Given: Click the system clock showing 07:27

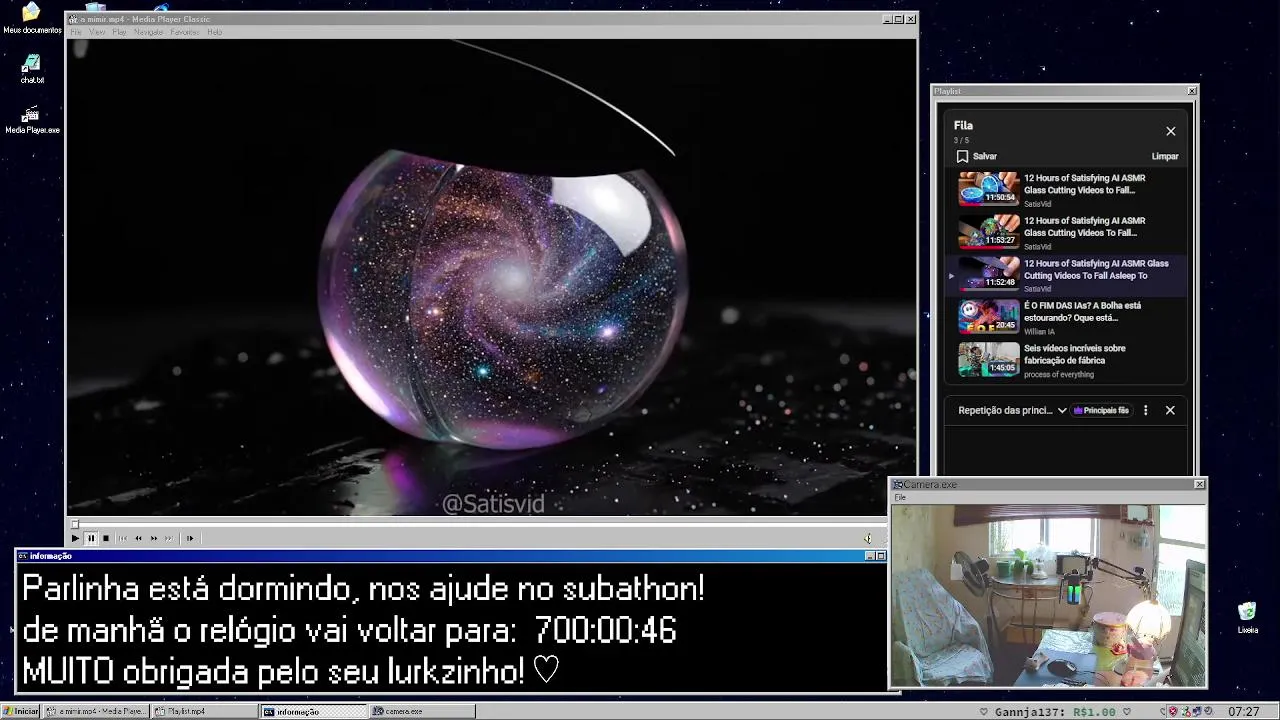Looking at the screenshot, I should tap(1243, 712).
